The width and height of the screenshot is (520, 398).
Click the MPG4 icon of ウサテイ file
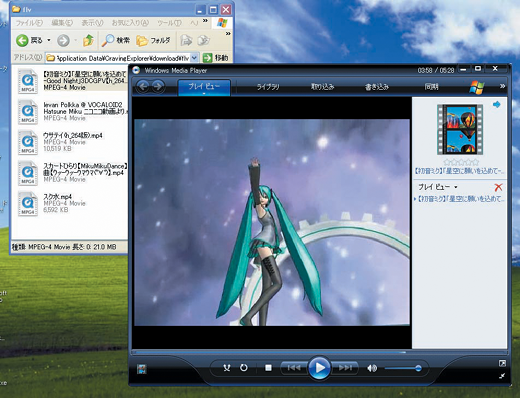(x=28, y=142)
